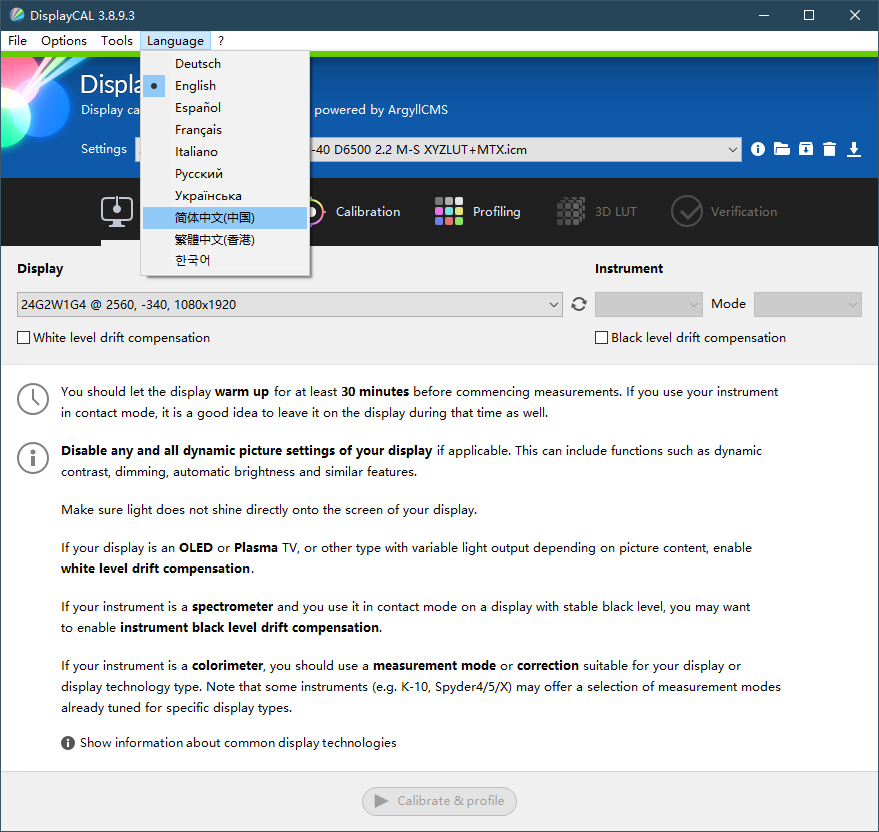Click the Display section heading
879x832 pixels.
pyautogui.click(x=40, y=269)
